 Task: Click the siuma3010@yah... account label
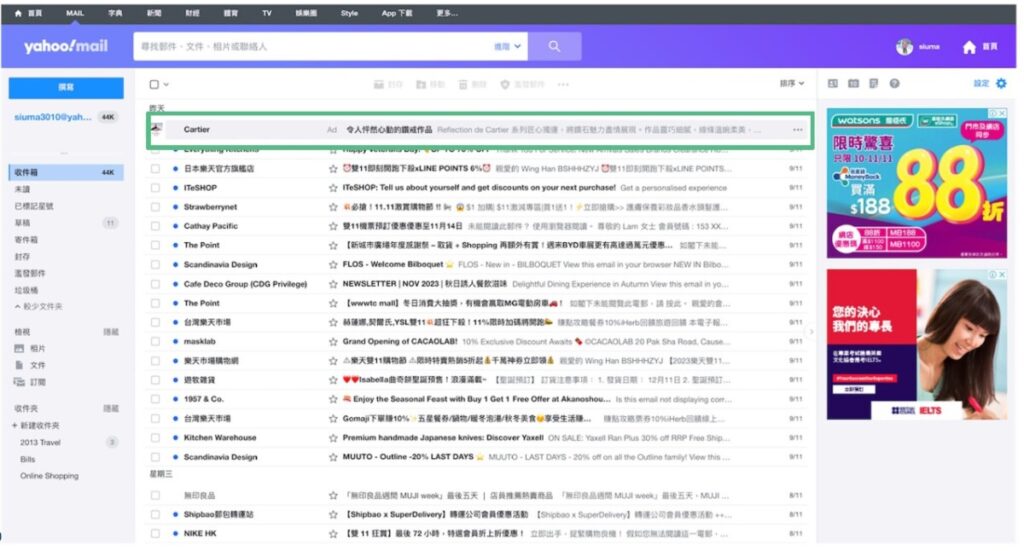click(x=53, y=117)
